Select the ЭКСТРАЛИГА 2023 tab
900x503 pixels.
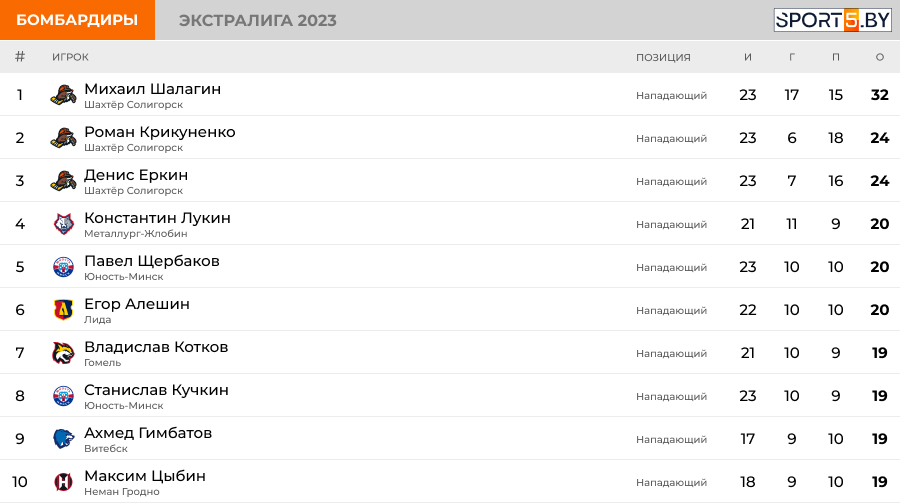click(x=258, y=20)
